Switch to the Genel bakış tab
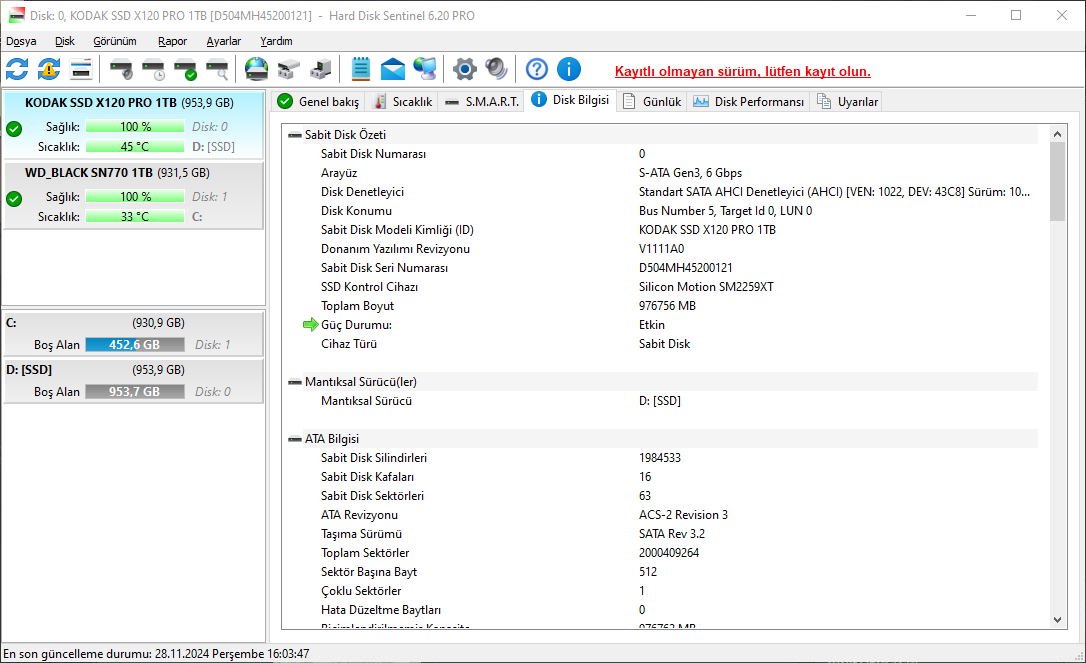The width and height of the screenshot is (1086, 663). 318,102
